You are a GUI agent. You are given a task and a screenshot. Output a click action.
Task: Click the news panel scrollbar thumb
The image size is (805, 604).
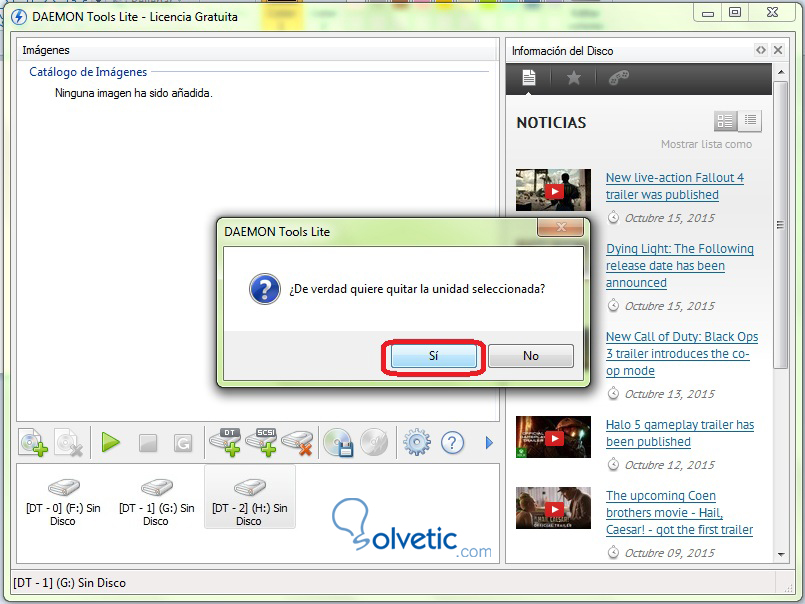point(781,224)
